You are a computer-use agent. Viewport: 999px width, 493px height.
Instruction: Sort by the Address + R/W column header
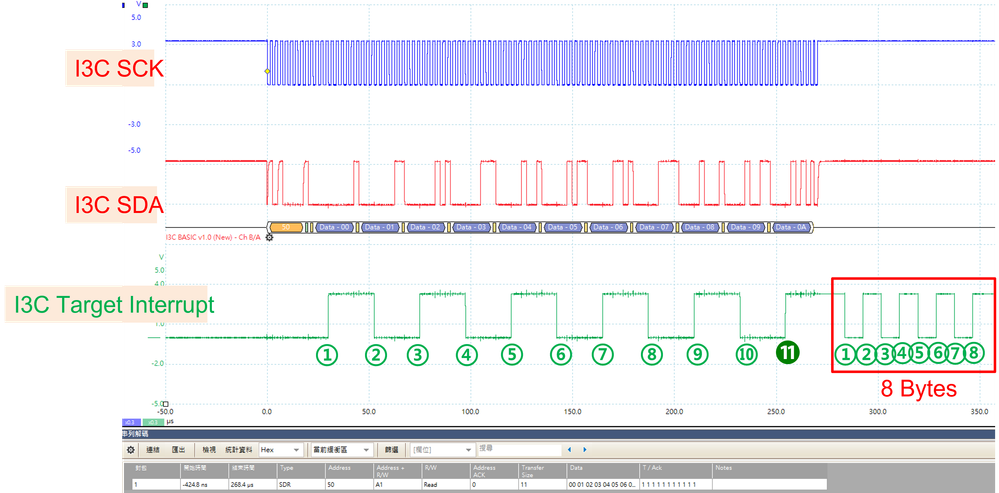[x=398, y=470]
